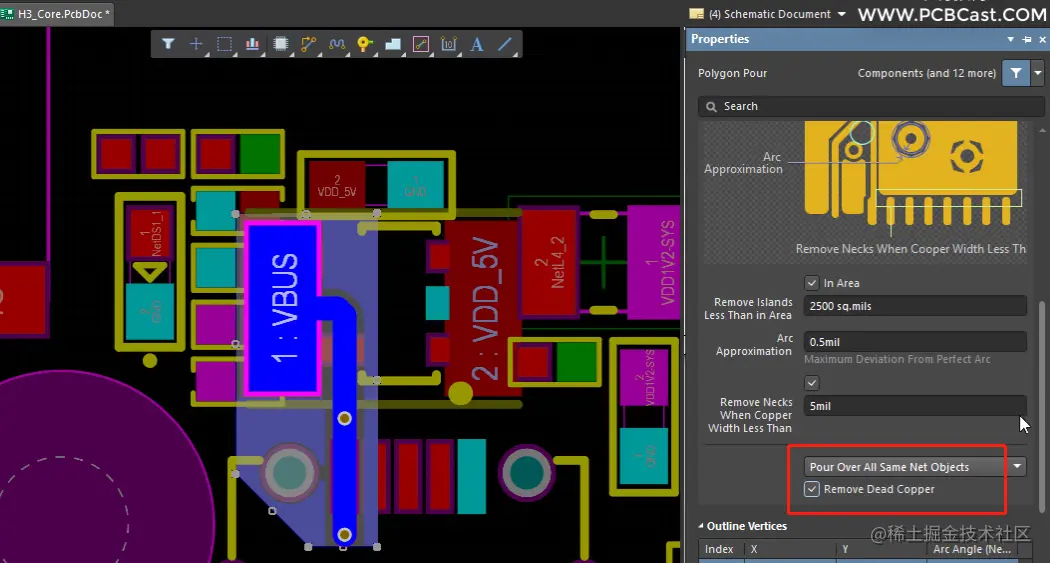Select the 1 : VBUS pad on the board
The height and width of the screenshot is (563, 1050).
click(x=284, y=309)
